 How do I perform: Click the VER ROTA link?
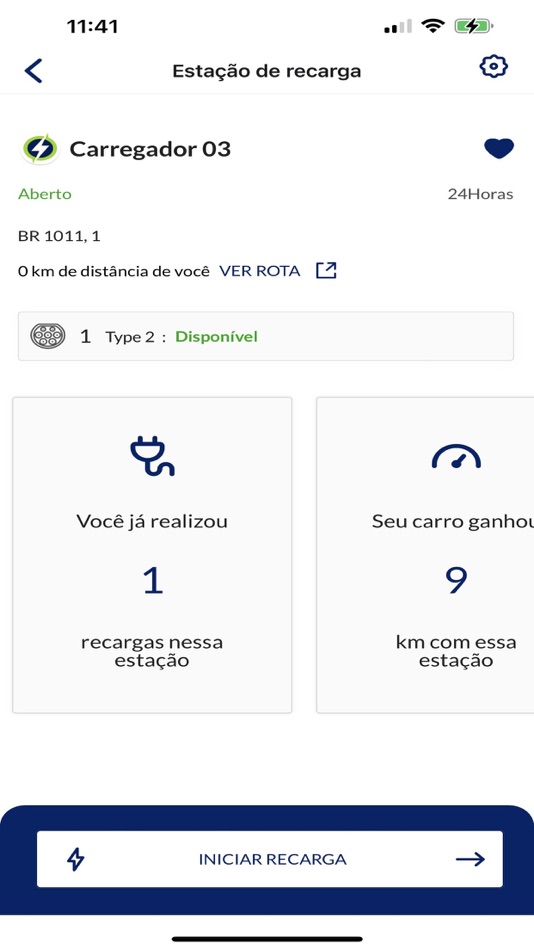pos(259,271)
